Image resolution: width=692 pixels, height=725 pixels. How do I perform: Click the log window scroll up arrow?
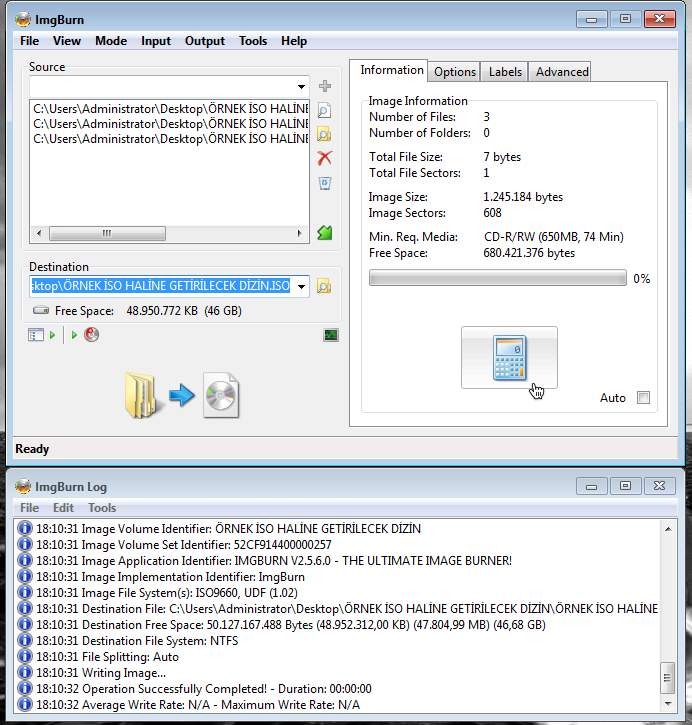tap(668, 528)
